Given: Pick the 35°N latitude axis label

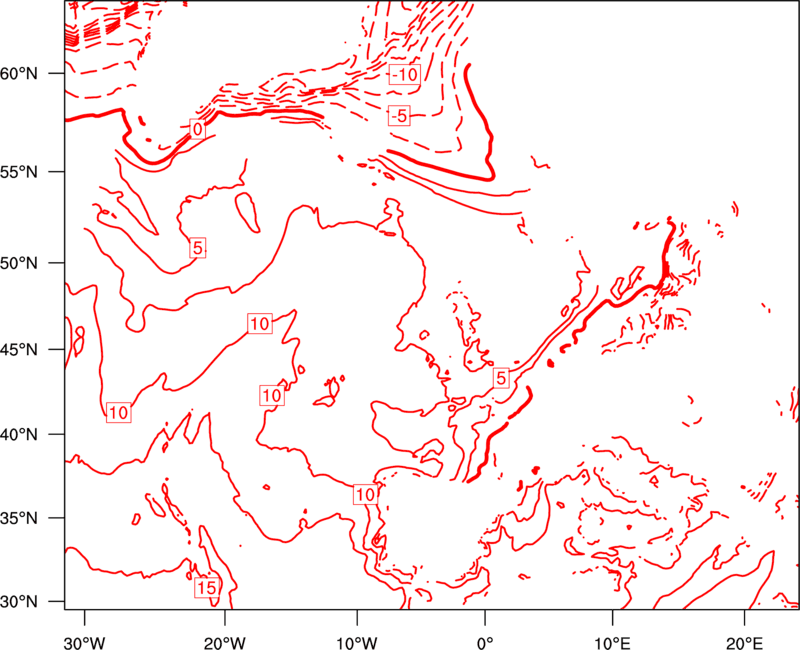Looking at the screenshot, I should coord(19,518).
